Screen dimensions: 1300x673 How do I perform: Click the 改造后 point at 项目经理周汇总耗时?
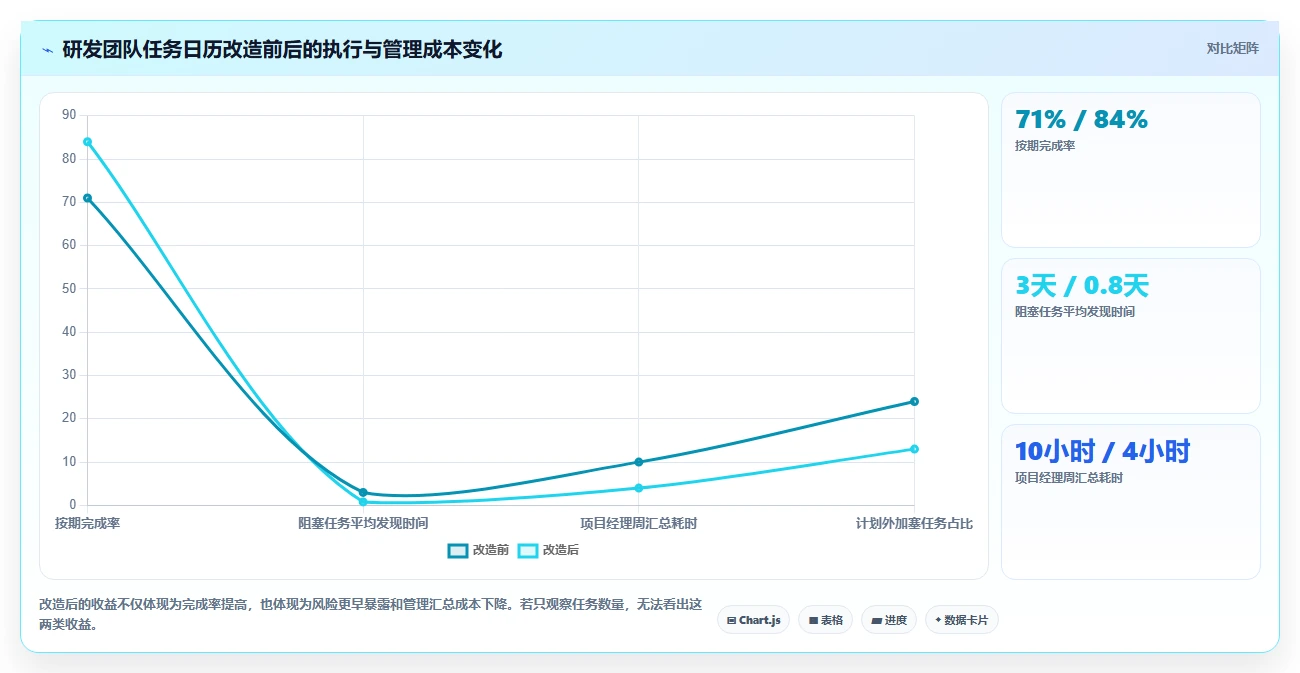point(639,488)
